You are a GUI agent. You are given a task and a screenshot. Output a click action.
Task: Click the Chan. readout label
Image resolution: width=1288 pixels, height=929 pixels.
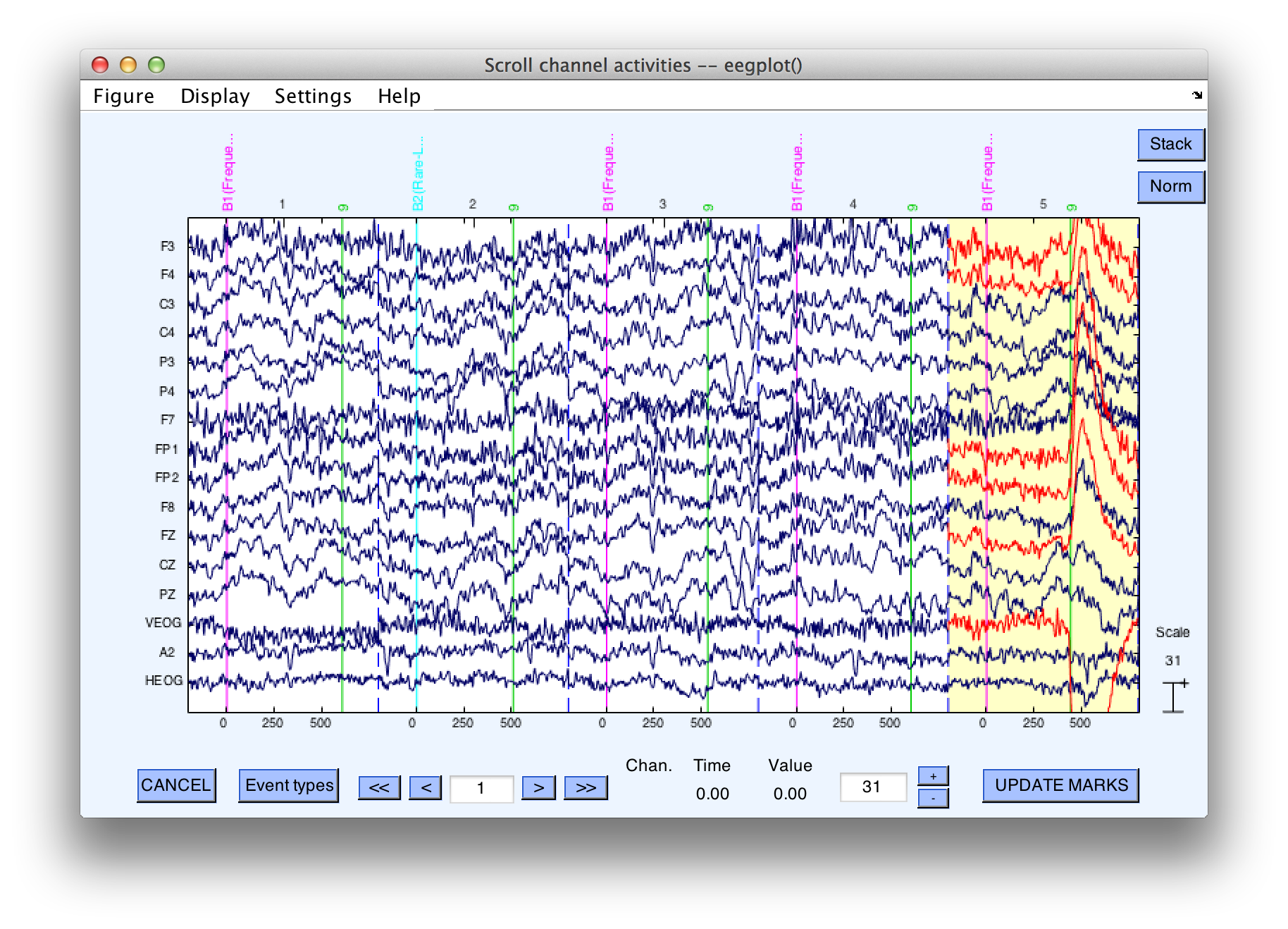pos(649,765)
